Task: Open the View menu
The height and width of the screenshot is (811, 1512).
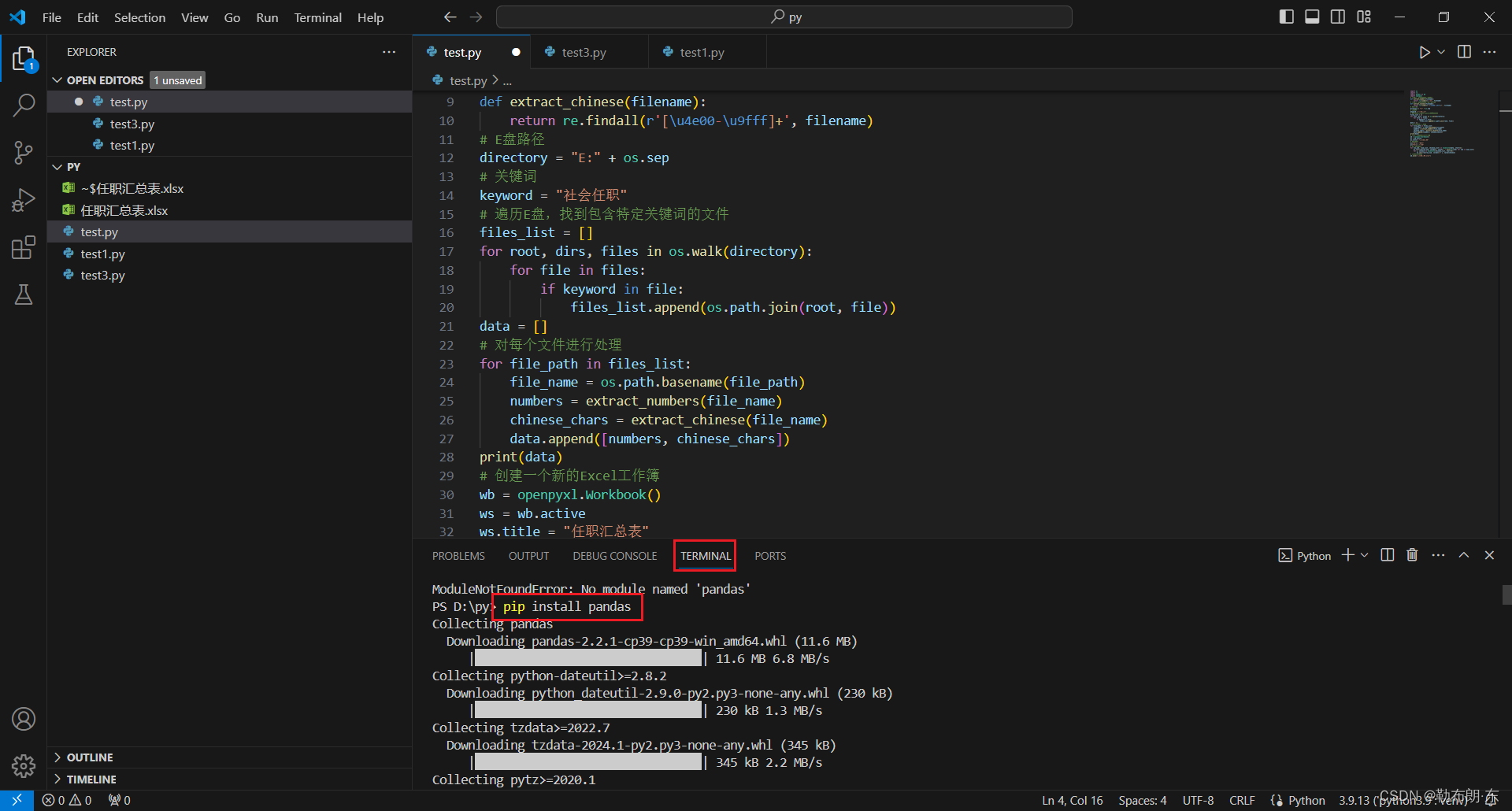Action: [195, 17]
